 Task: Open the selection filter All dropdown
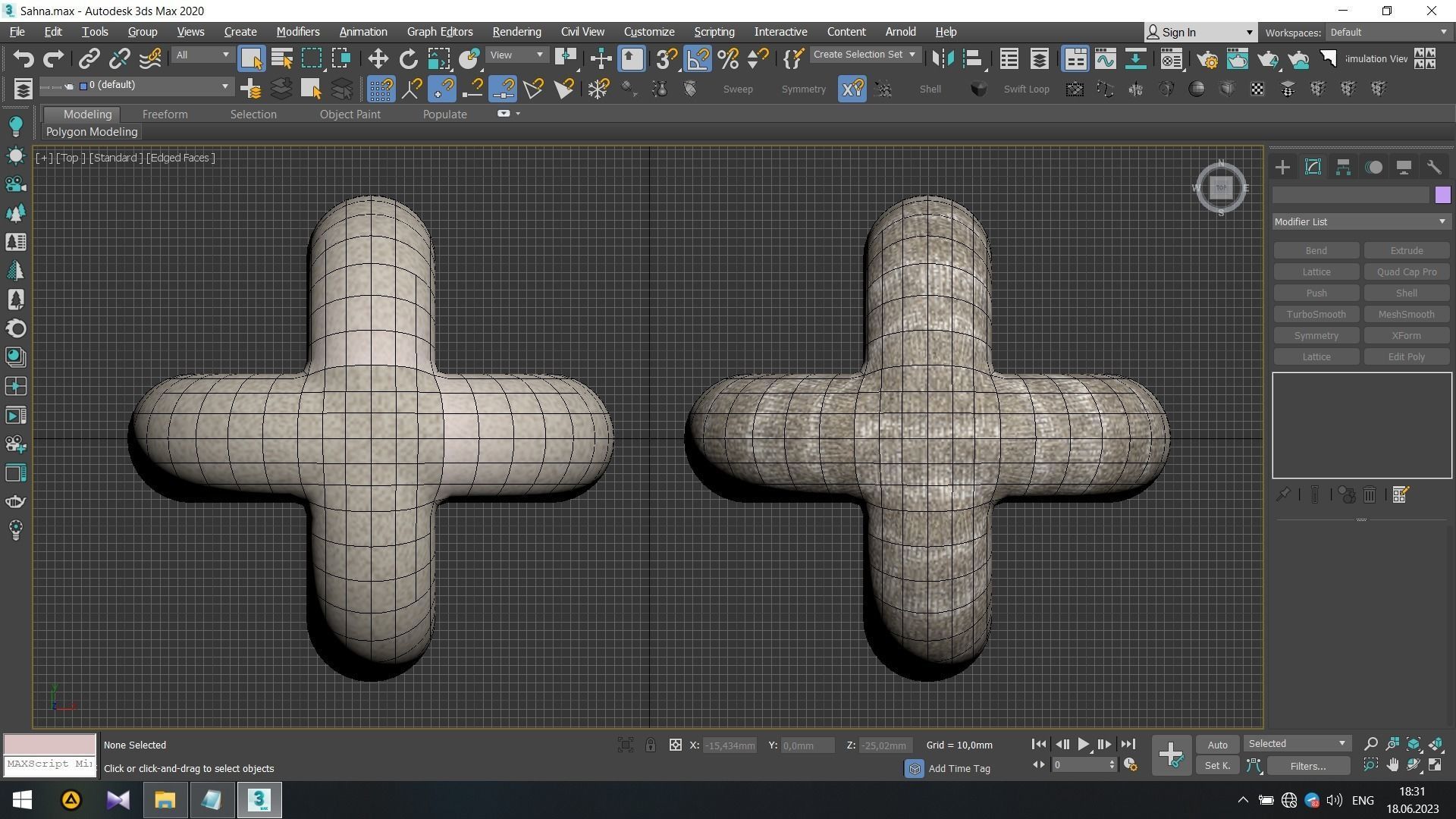coord(202,55)
